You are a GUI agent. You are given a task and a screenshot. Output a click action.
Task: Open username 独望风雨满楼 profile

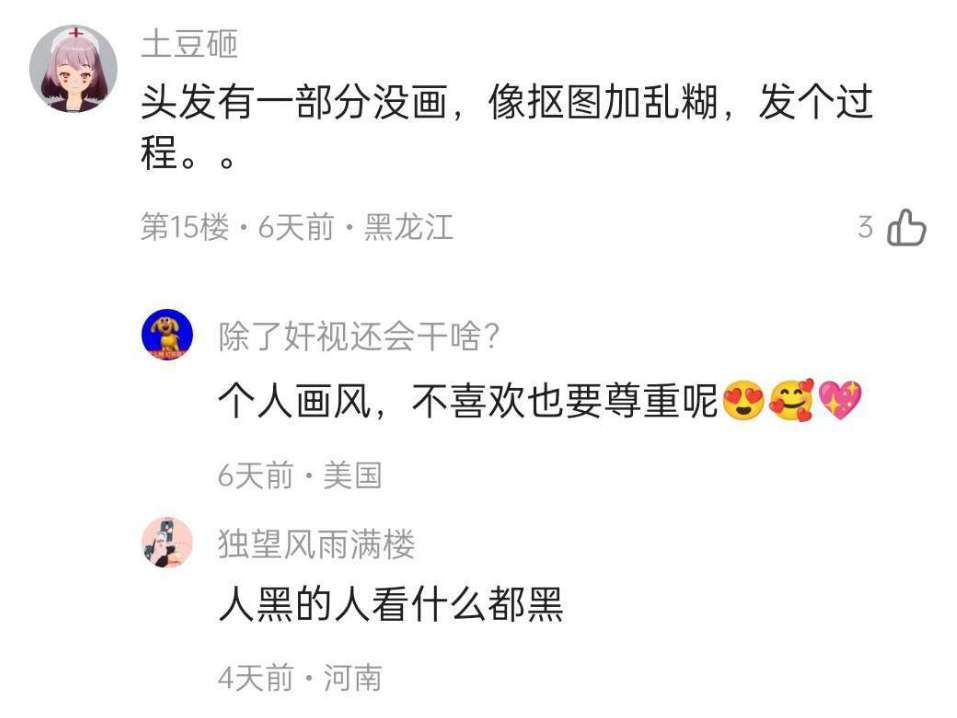[x=316, y=544]
